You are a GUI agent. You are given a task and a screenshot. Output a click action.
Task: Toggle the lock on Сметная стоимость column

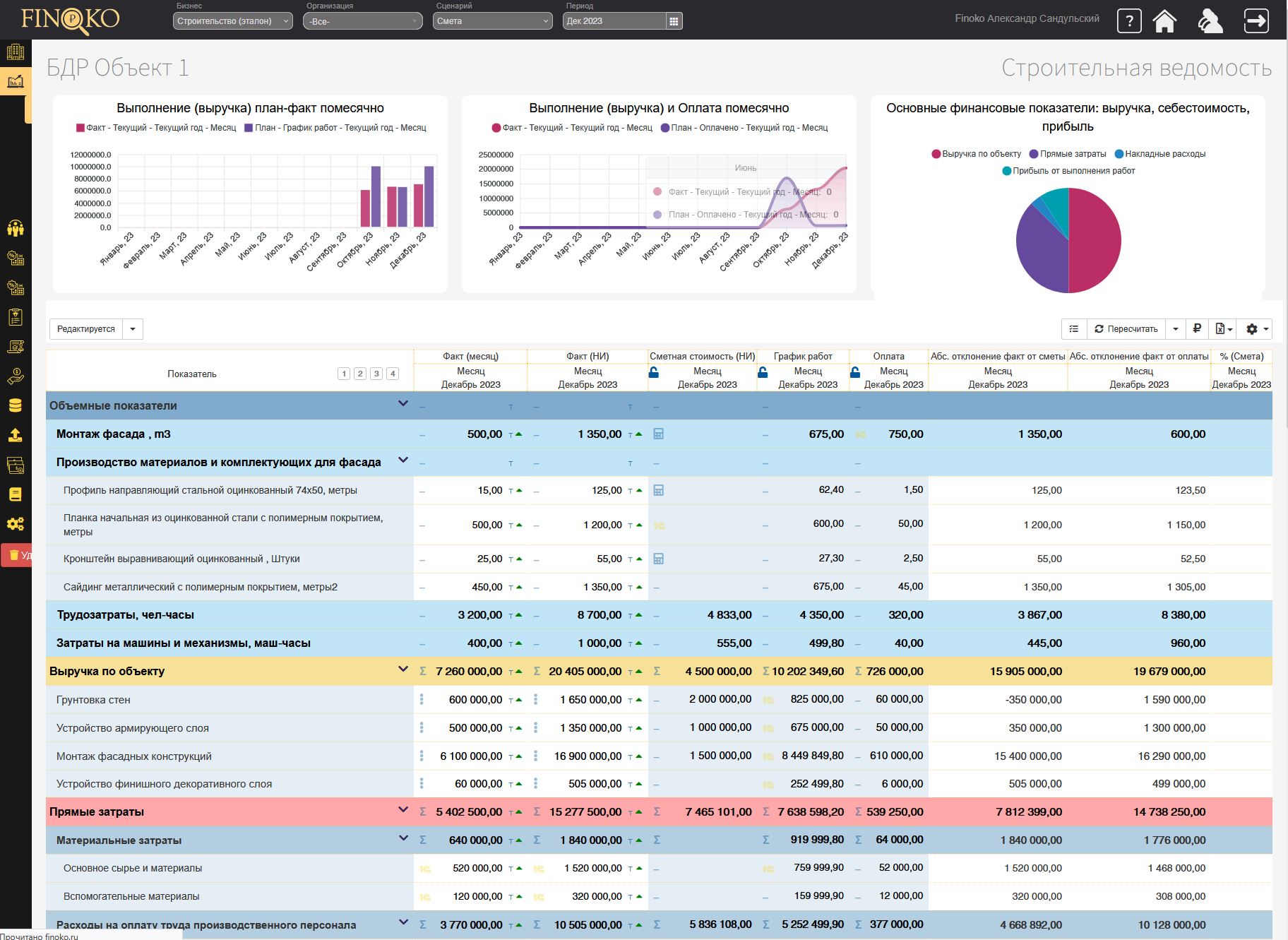point(654,372)
